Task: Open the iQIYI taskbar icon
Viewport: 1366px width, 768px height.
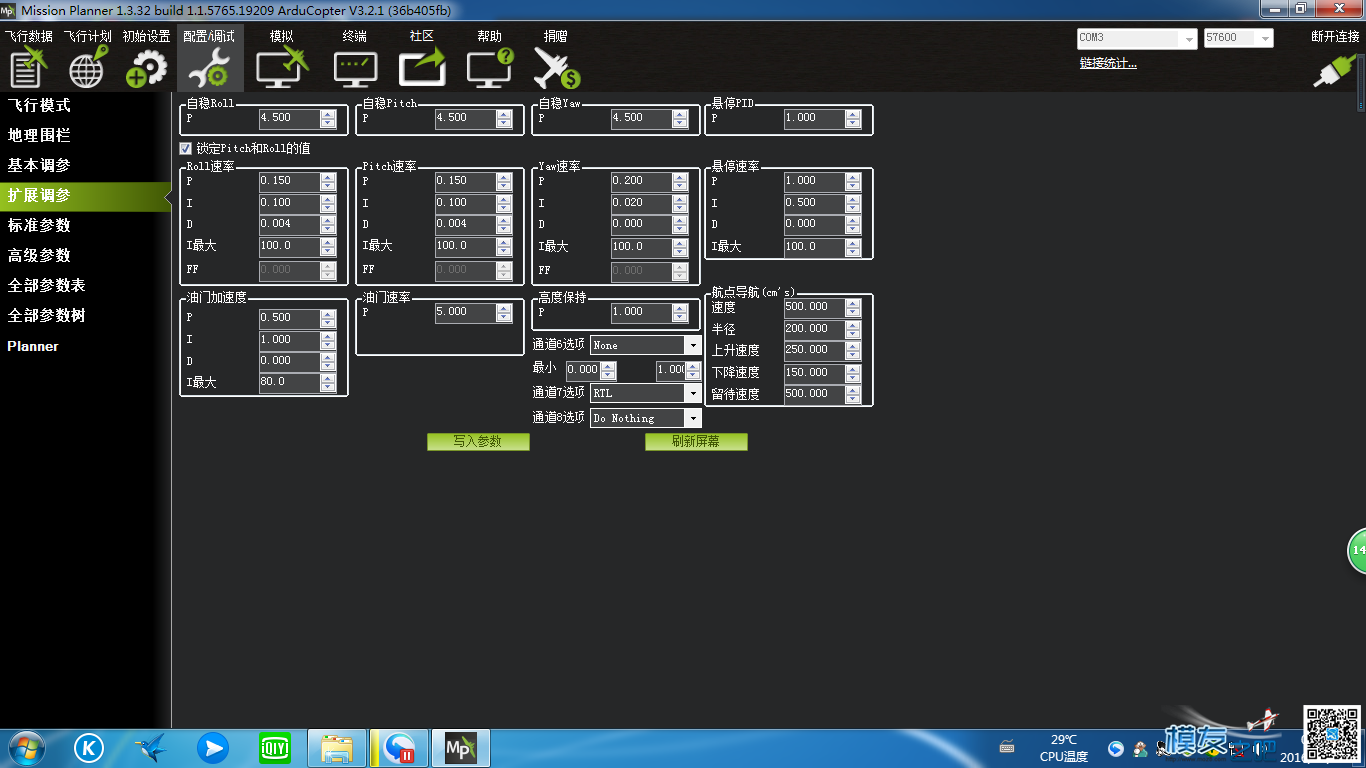Action: point(274,748)
